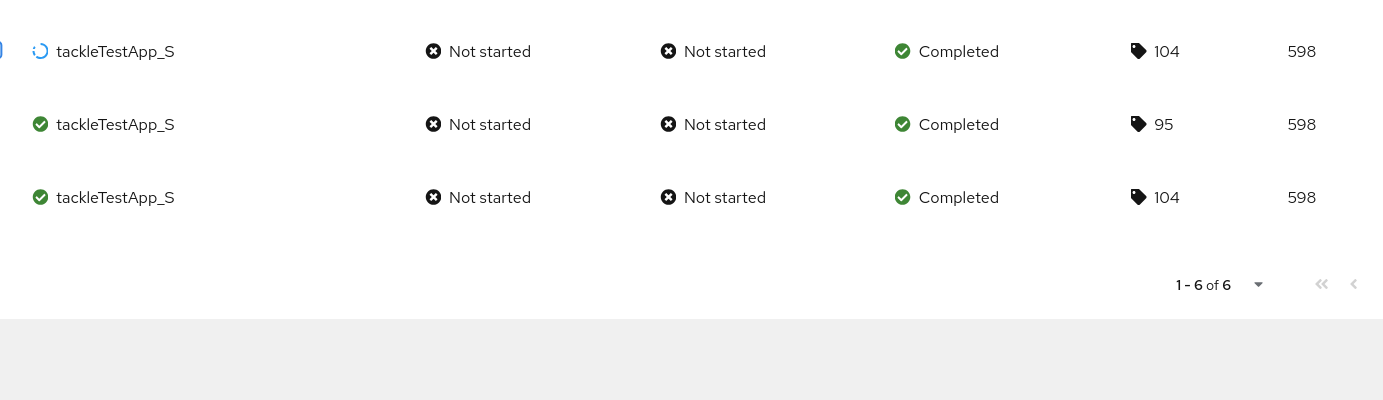Click the tag icon in the spinner row
Screen dimensions: 1383x400
[1138, 51]
